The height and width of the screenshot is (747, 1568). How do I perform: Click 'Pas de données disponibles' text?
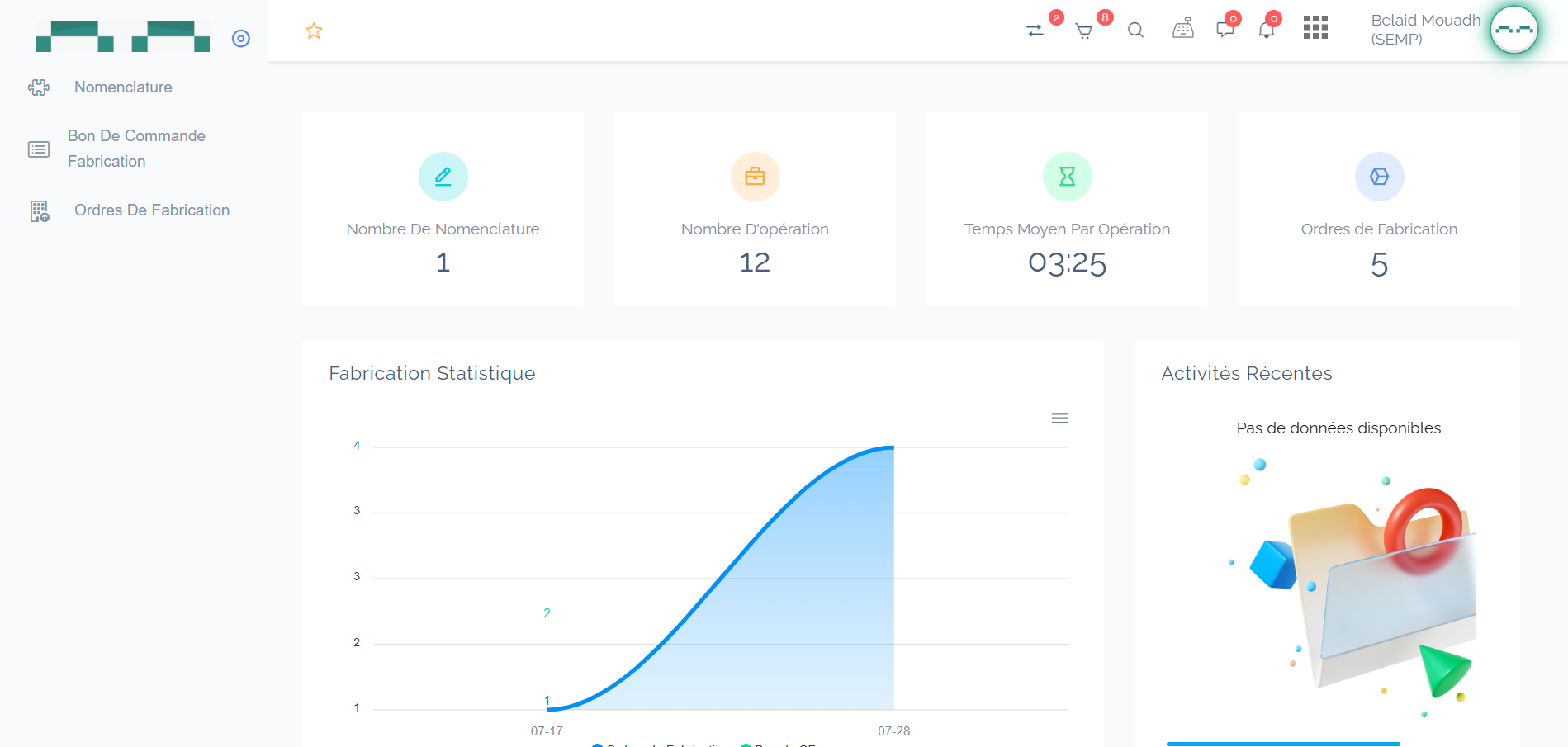click(1338, 428)
